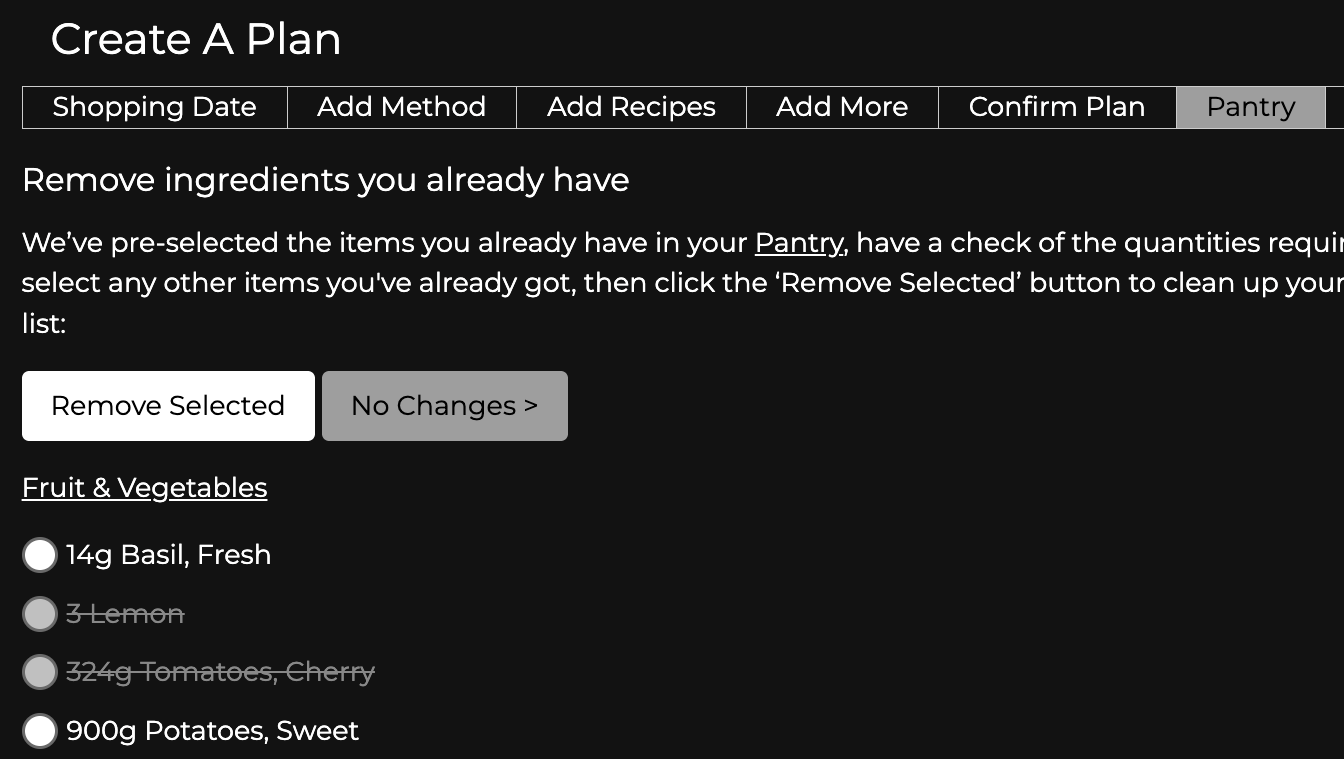
Task: Open the Confirm Plan tab
Action: (1056, 107)
